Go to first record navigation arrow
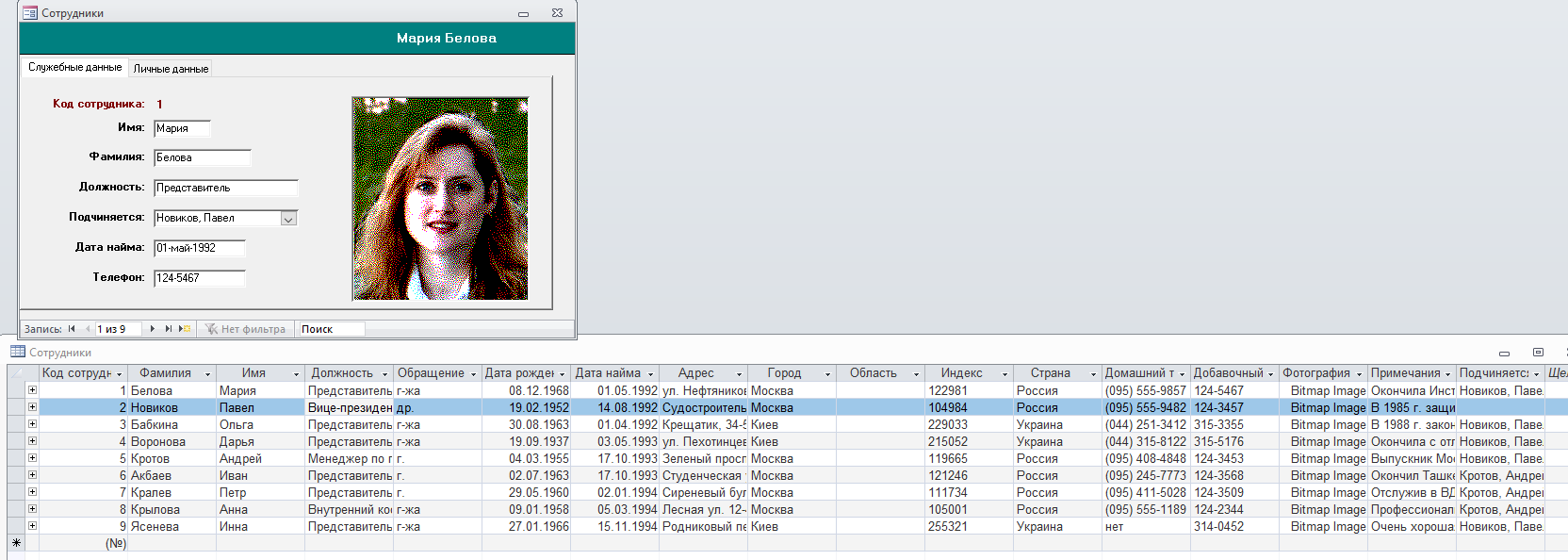1568x560 pixels. [72, 329]
